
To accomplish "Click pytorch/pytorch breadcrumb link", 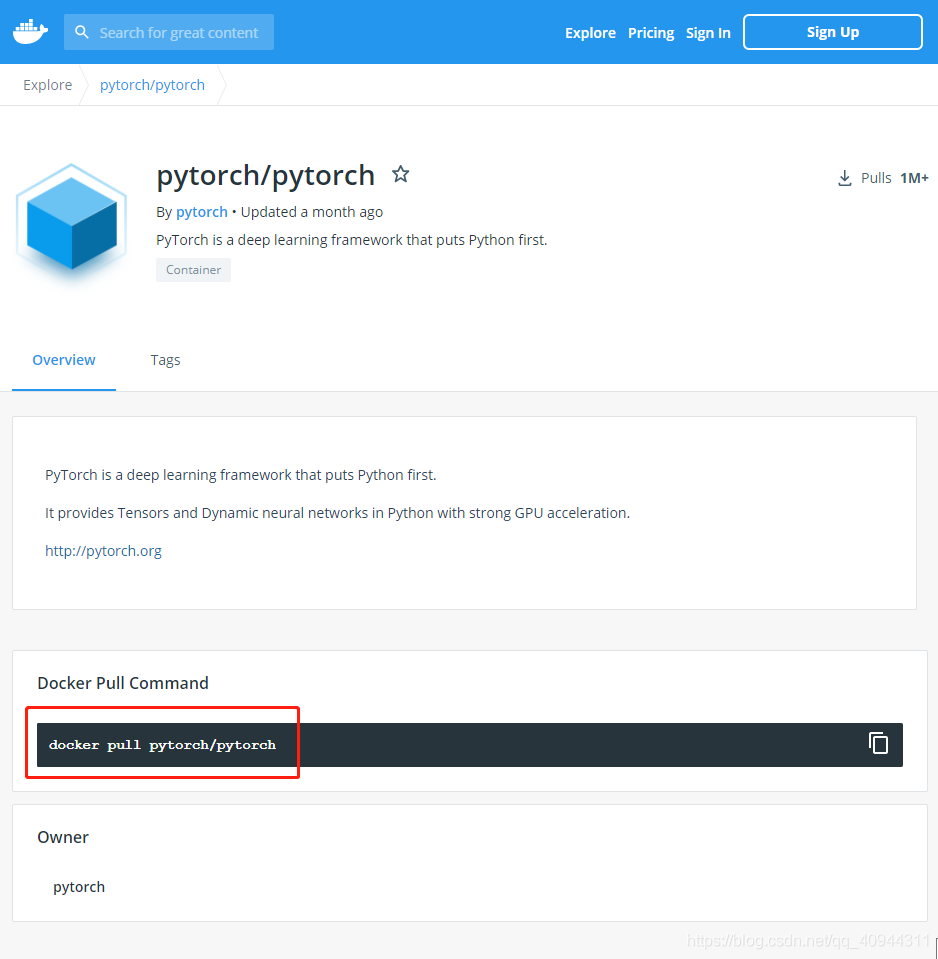I will (x=152, y=85).
